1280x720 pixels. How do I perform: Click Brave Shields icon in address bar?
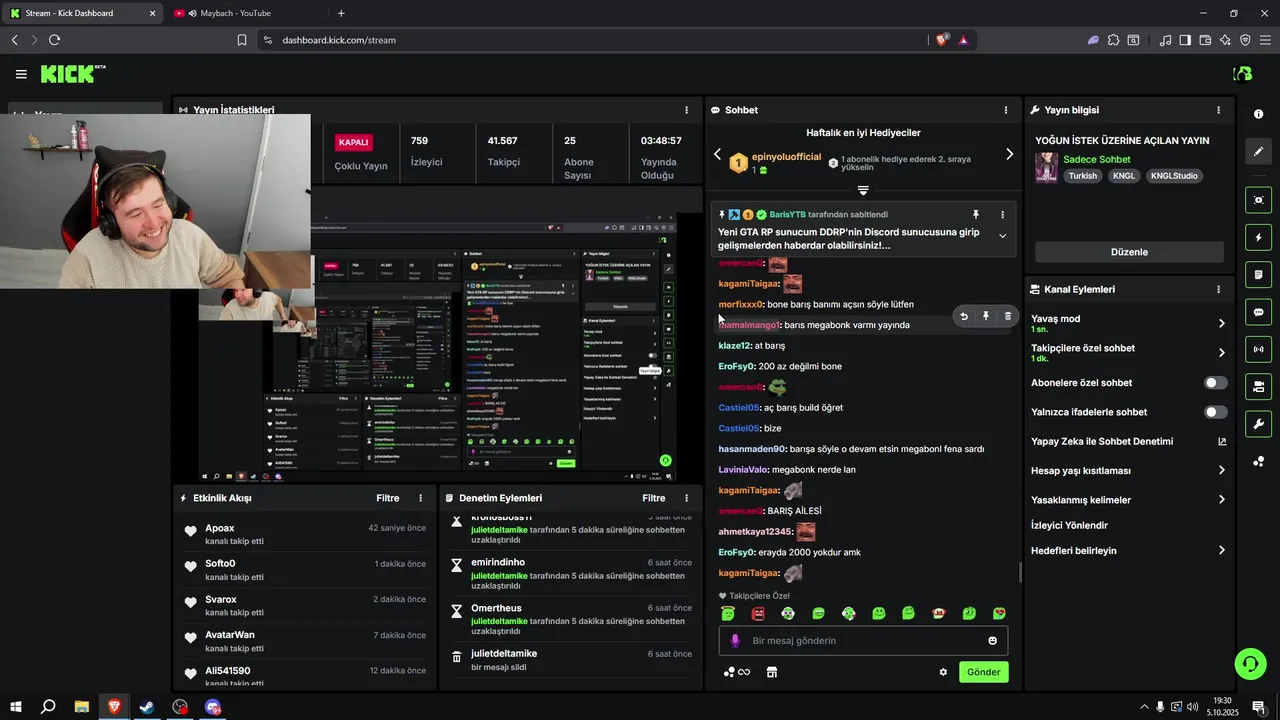tap(942, 40)
